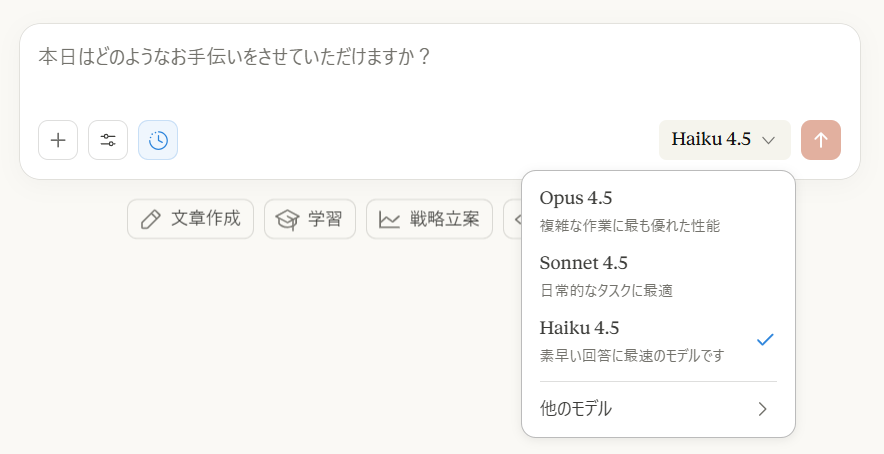
Task: Click the chart icon on 戦略立案
Action: tap(389, 219)
